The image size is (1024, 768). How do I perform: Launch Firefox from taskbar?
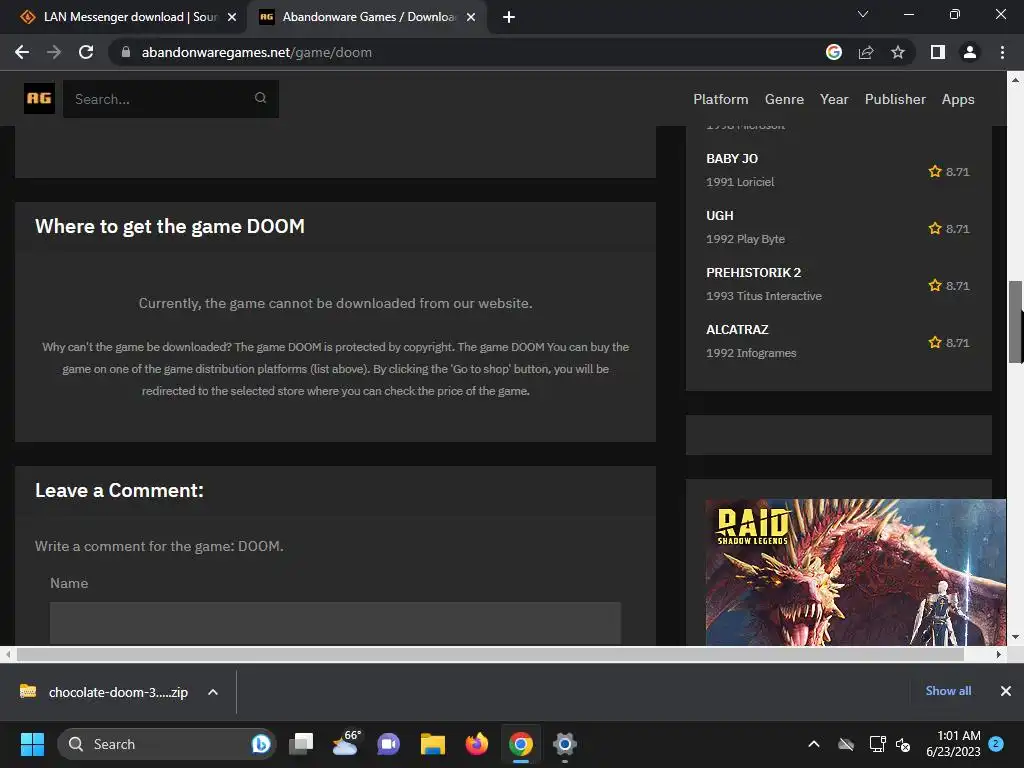[x=477, y=744]
